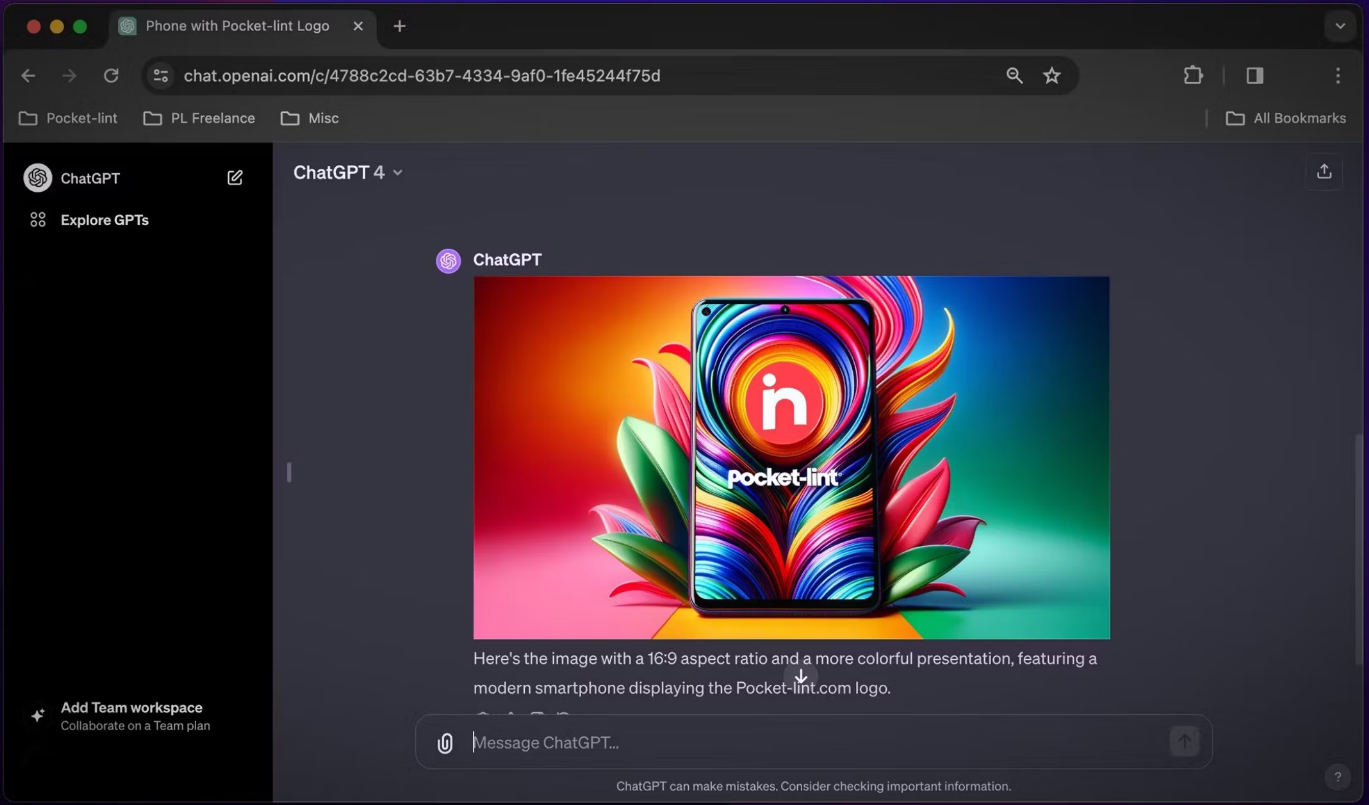Go back to the previous page
This screenshot has width=1369, height=805.
click(28, 76)
